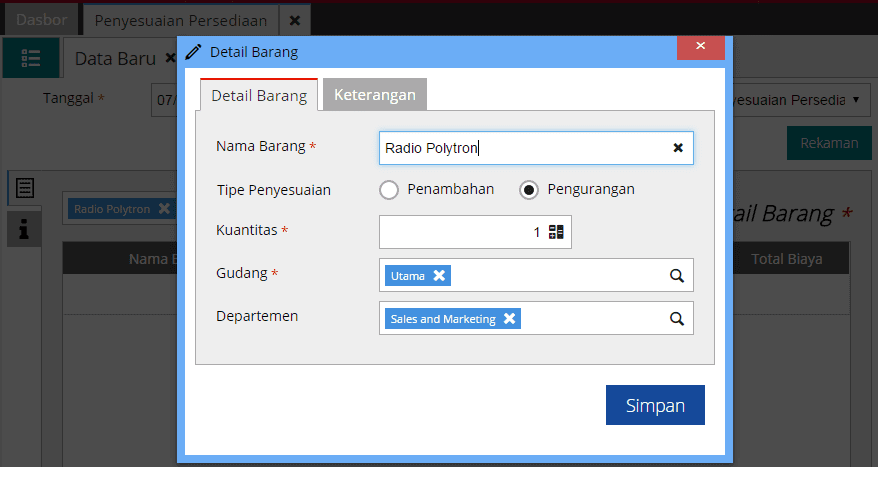Screen dimensions: 878x504
Task: Remove the Utama warehouse tag
Action: pos(439,276)
